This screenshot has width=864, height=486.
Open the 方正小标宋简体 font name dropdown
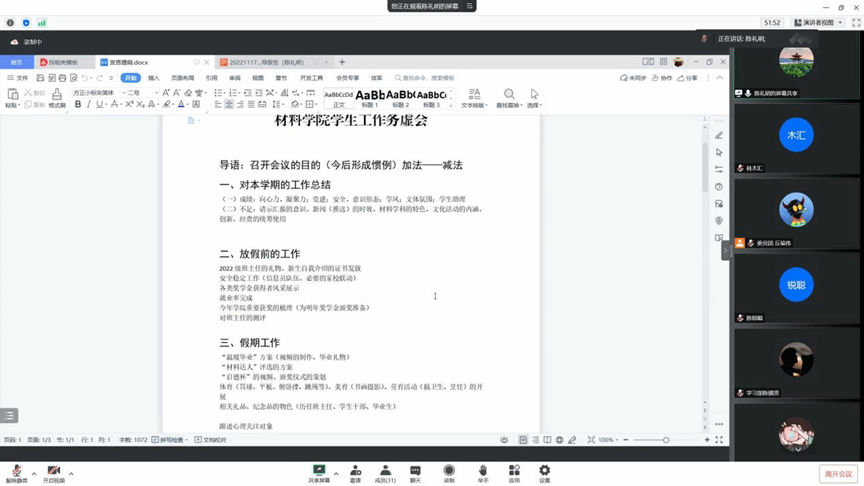click(117, 92)
